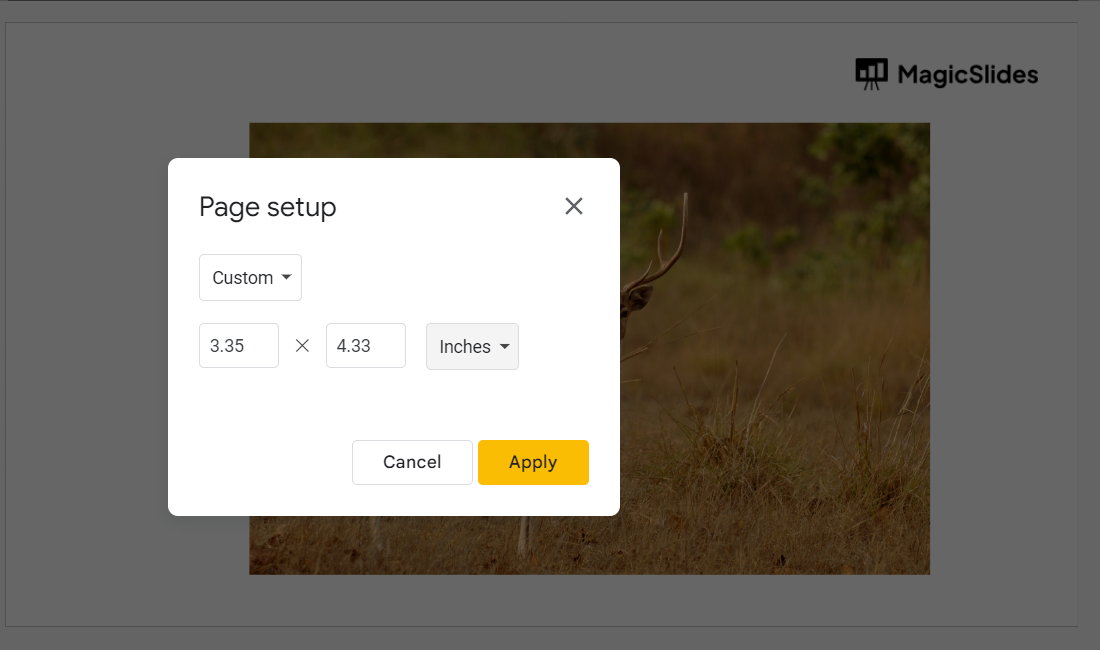Image resolution: width=1100 pixels, height=650 pixels.
Task: Click the width field showing 3.35
Action: [239, 346]
